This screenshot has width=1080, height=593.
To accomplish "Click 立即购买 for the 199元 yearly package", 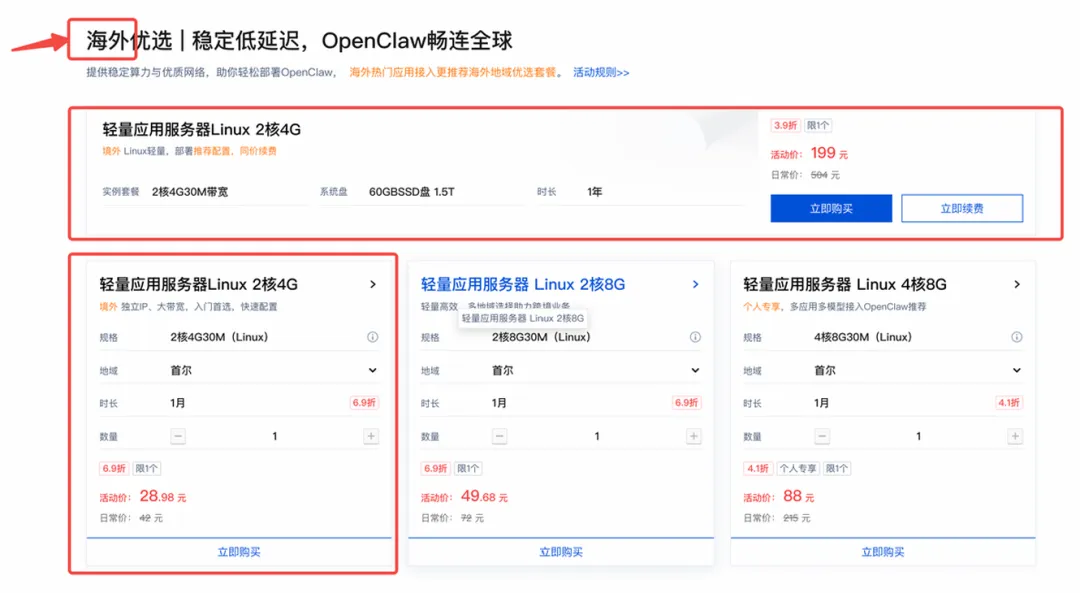I will [831, 209].
